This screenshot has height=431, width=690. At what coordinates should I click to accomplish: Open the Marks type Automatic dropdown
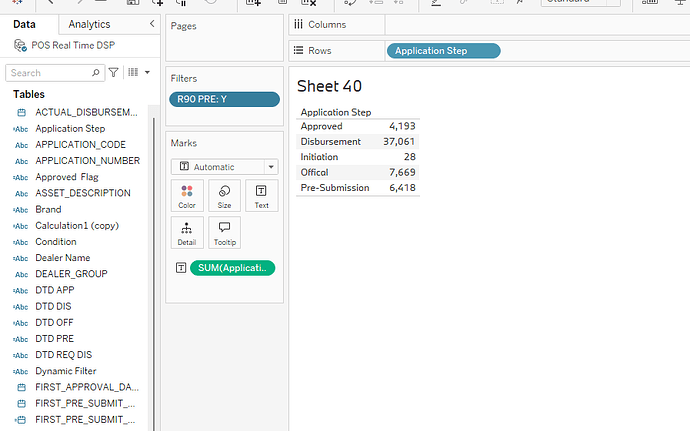tap(224, 167)
